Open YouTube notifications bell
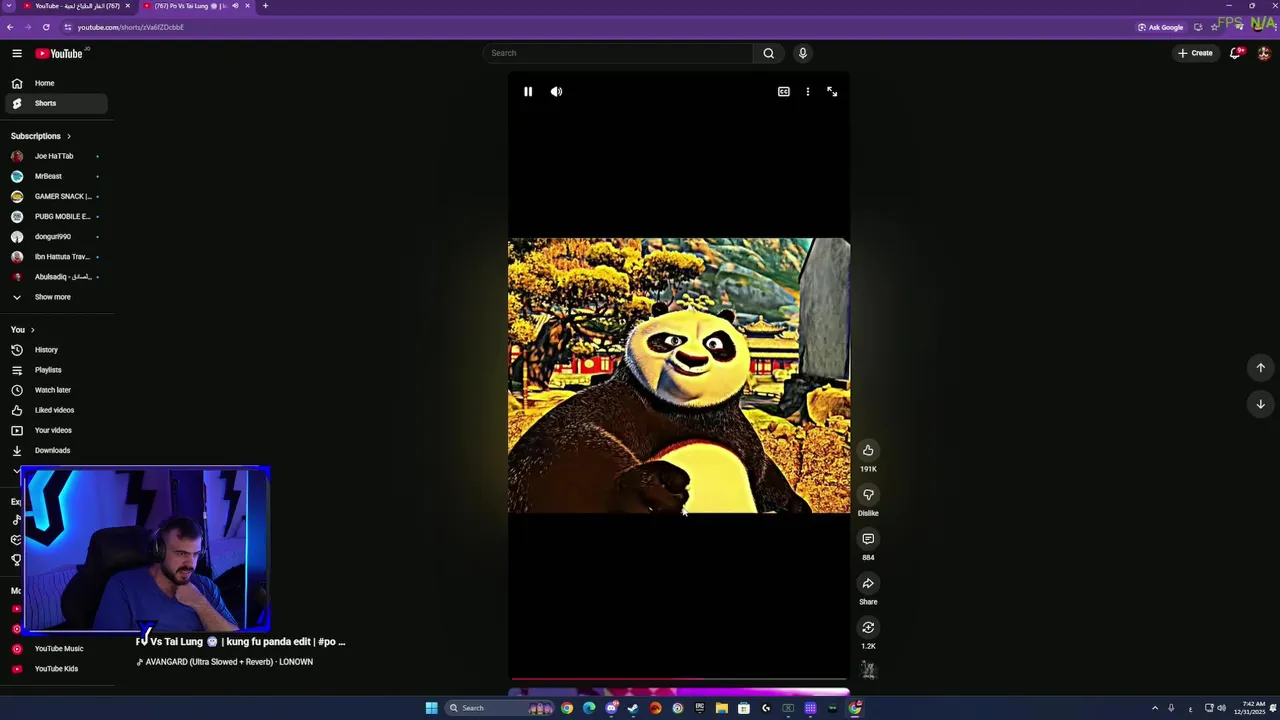 pos(1236,53)
